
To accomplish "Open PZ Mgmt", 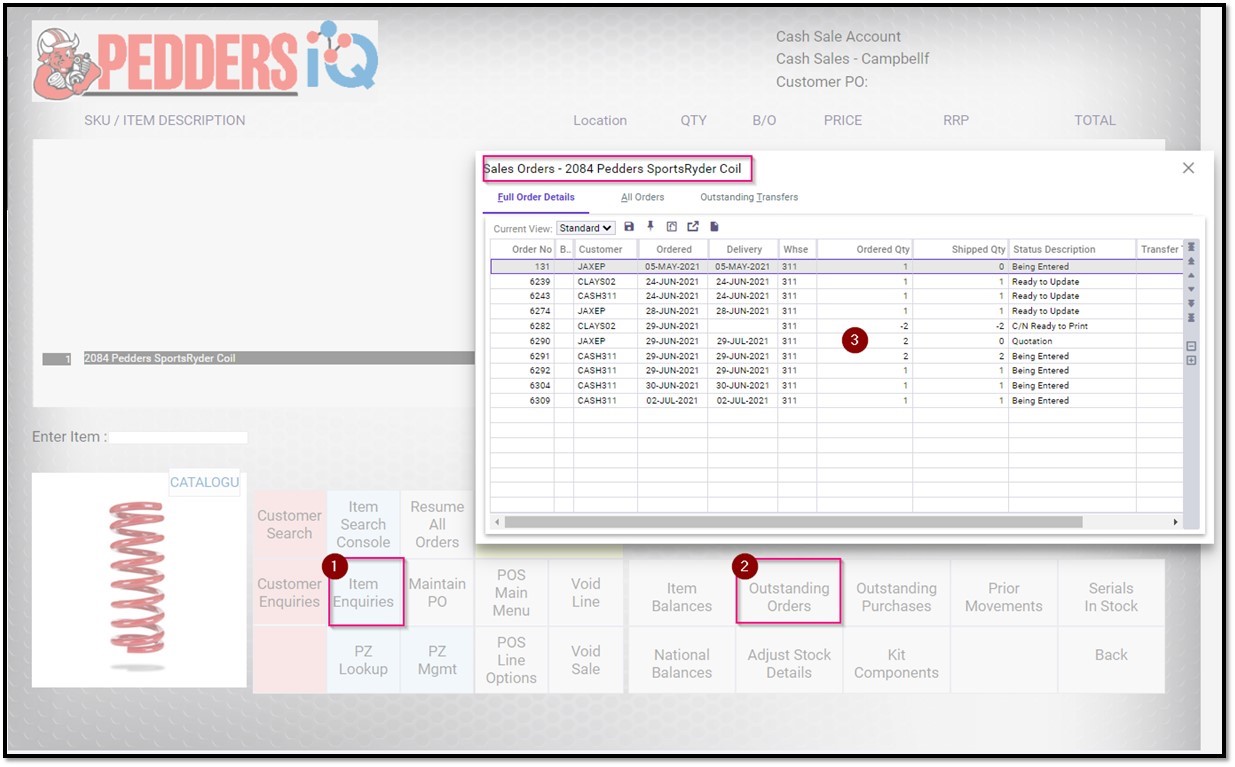I will tap(437, 660).
